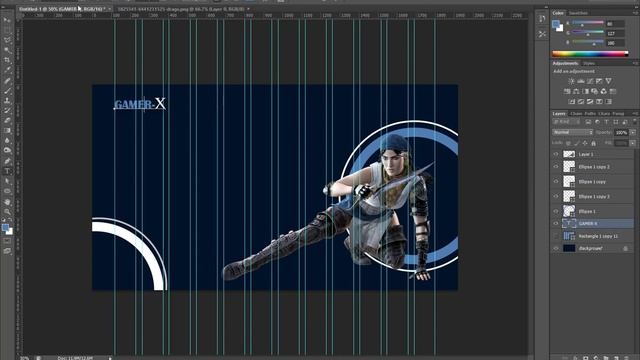Hide the Ellipse 1 copy 2 layer
The height and width of the screenshot is (360, 640).
[556, 167]
